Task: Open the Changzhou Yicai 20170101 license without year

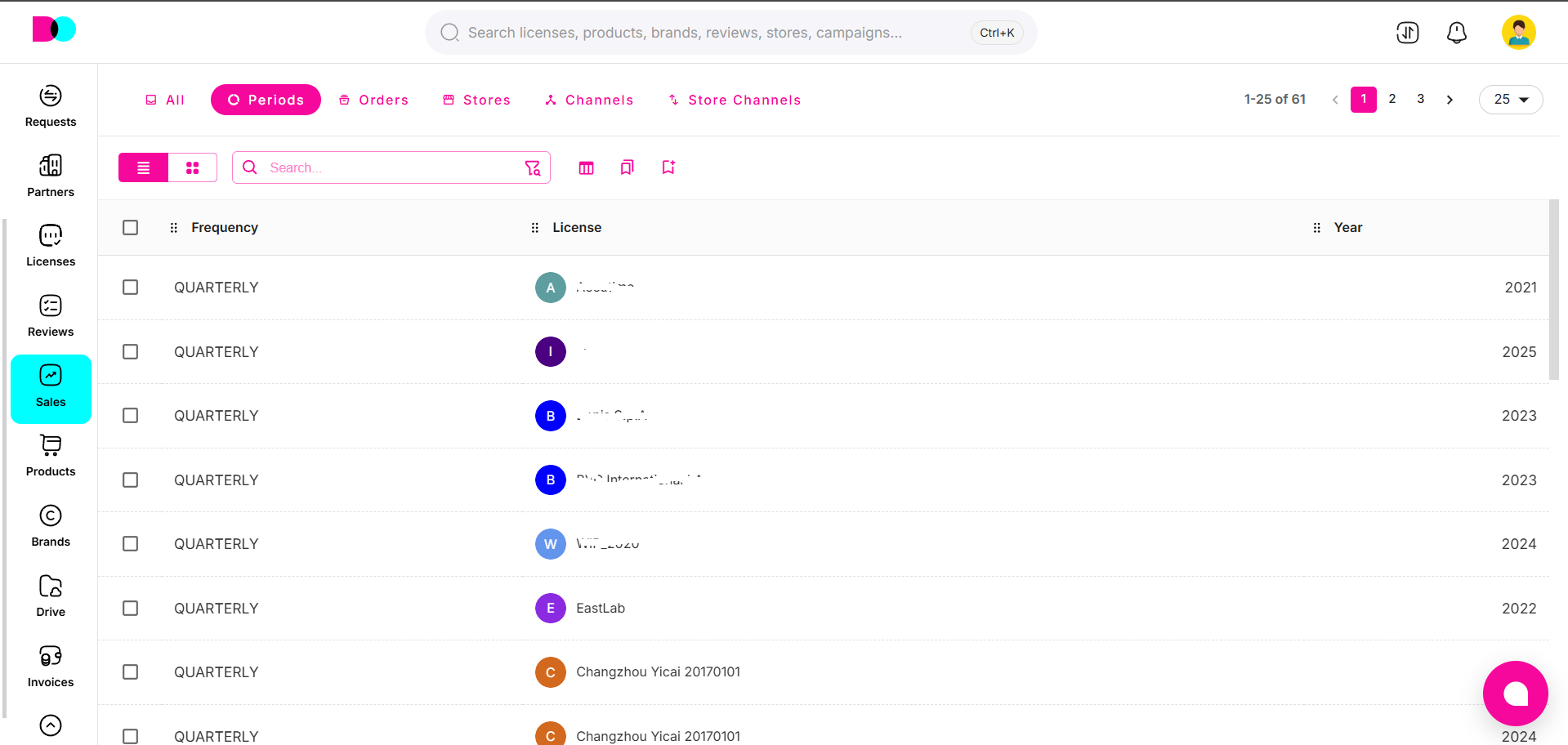Action: pyautogui.click(x=659, y=672)
